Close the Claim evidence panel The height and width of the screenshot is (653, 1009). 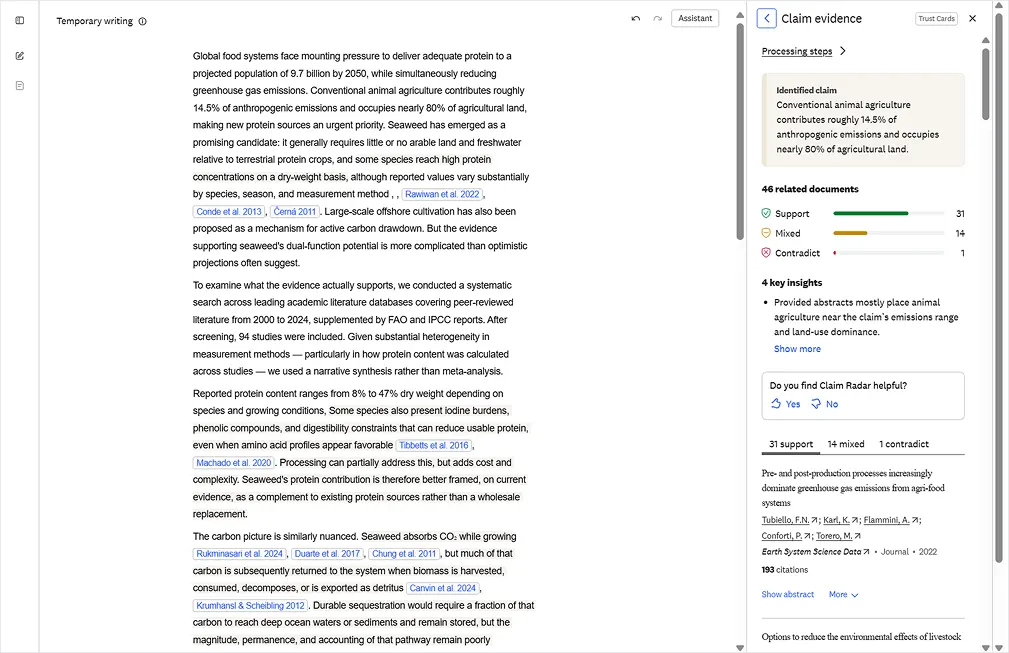click(972, 19)
